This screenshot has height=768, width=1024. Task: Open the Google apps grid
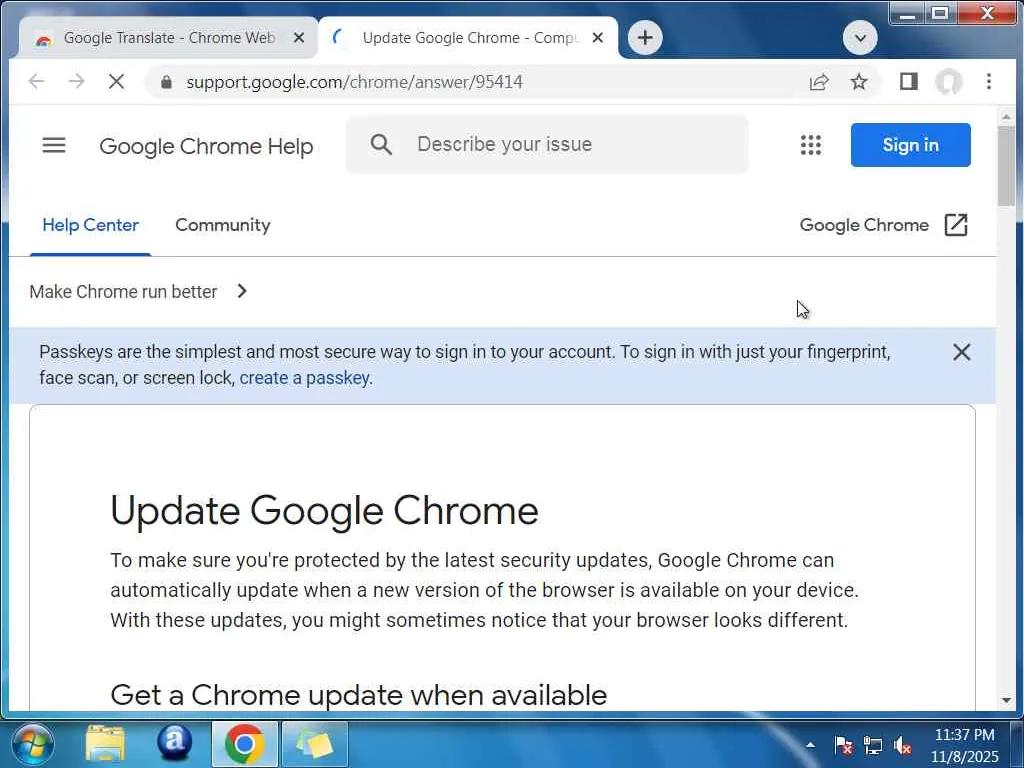point(810,145)
